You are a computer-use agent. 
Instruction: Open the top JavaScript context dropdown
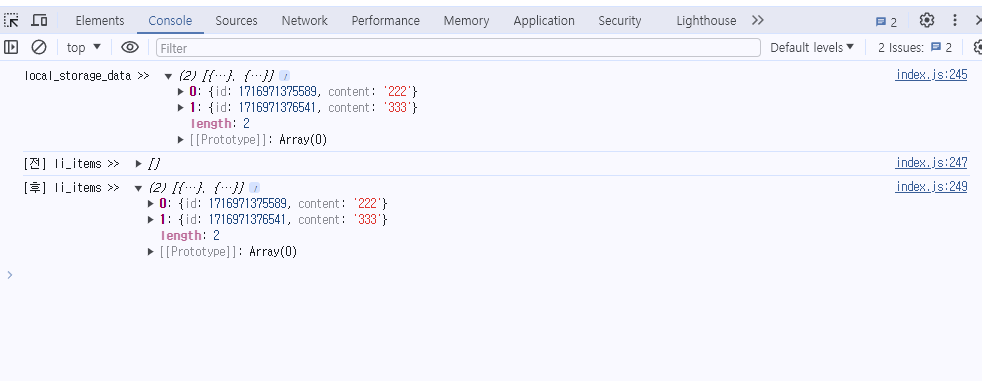(84, 47)
